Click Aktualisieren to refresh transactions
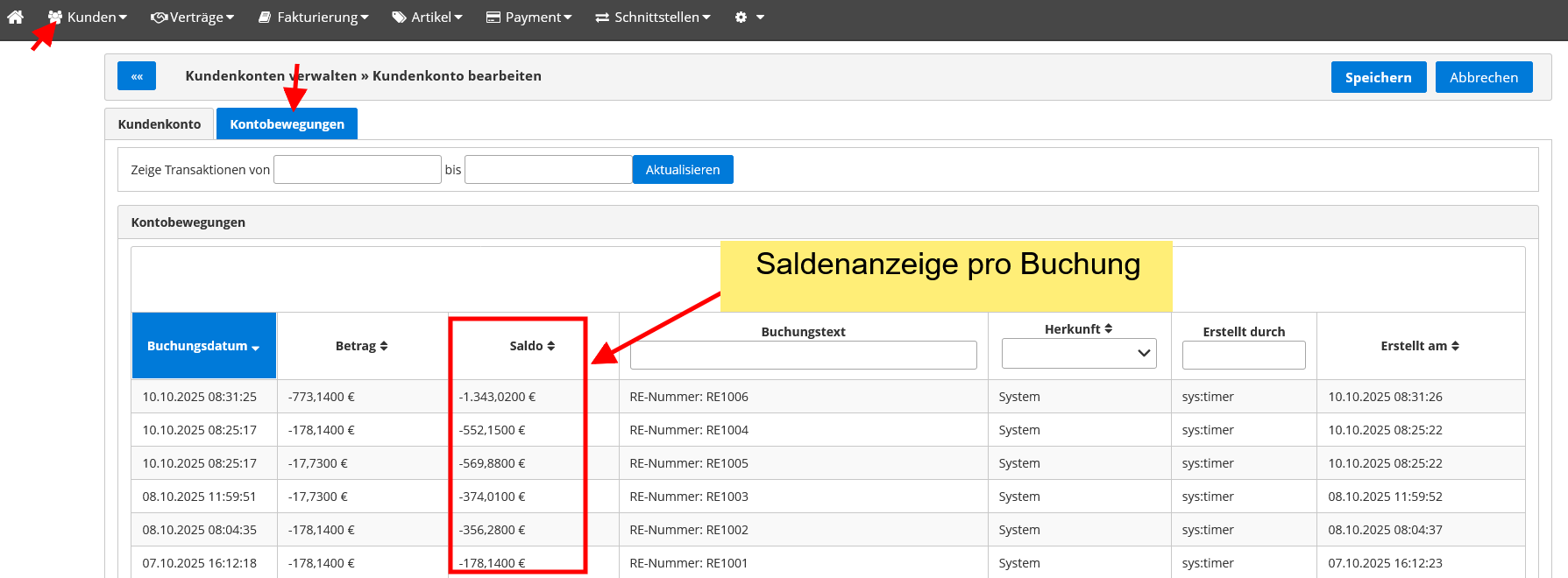Image resolution: width=1568 pixels, height=578 pixels. coord(682,170)
